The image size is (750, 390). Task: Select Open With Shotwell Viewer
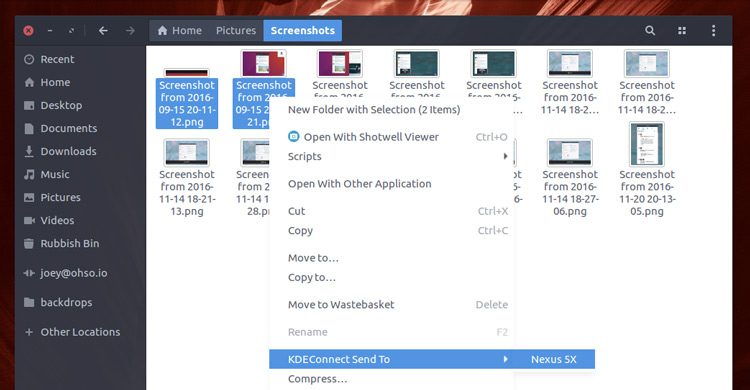[x=371, y=137]
